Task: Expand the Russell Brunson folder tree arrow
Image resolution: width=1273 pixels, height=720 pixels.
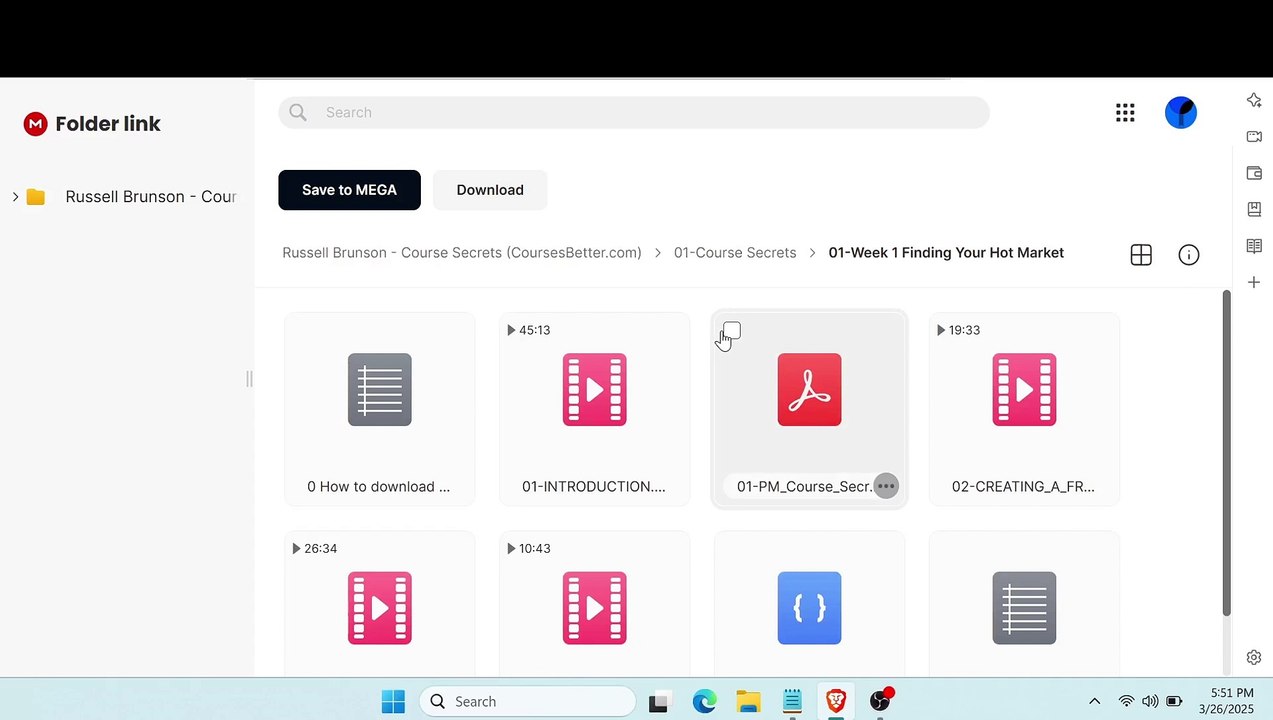Action: [15, 197]
